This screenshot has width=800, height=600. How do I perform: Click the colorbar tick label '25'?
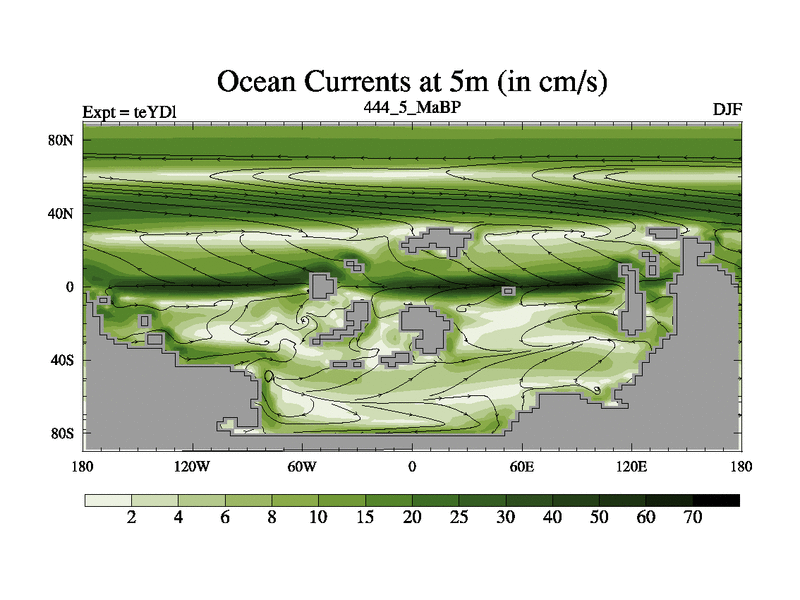(459, 517)
